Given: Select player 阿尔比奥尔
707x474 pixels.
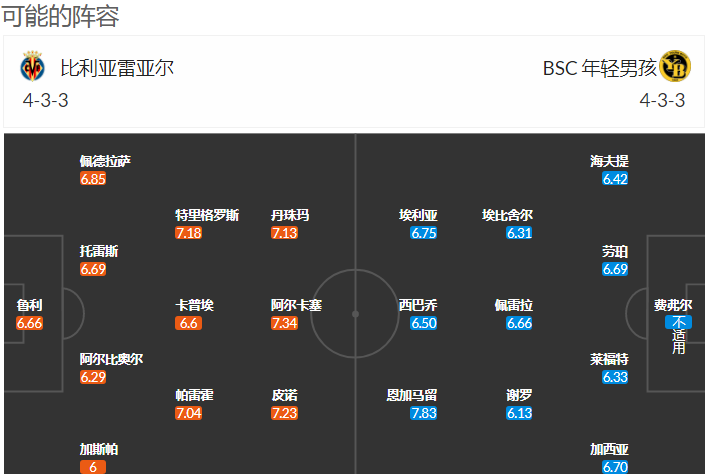Looking at the screenshot, I should tap(111, 359).
